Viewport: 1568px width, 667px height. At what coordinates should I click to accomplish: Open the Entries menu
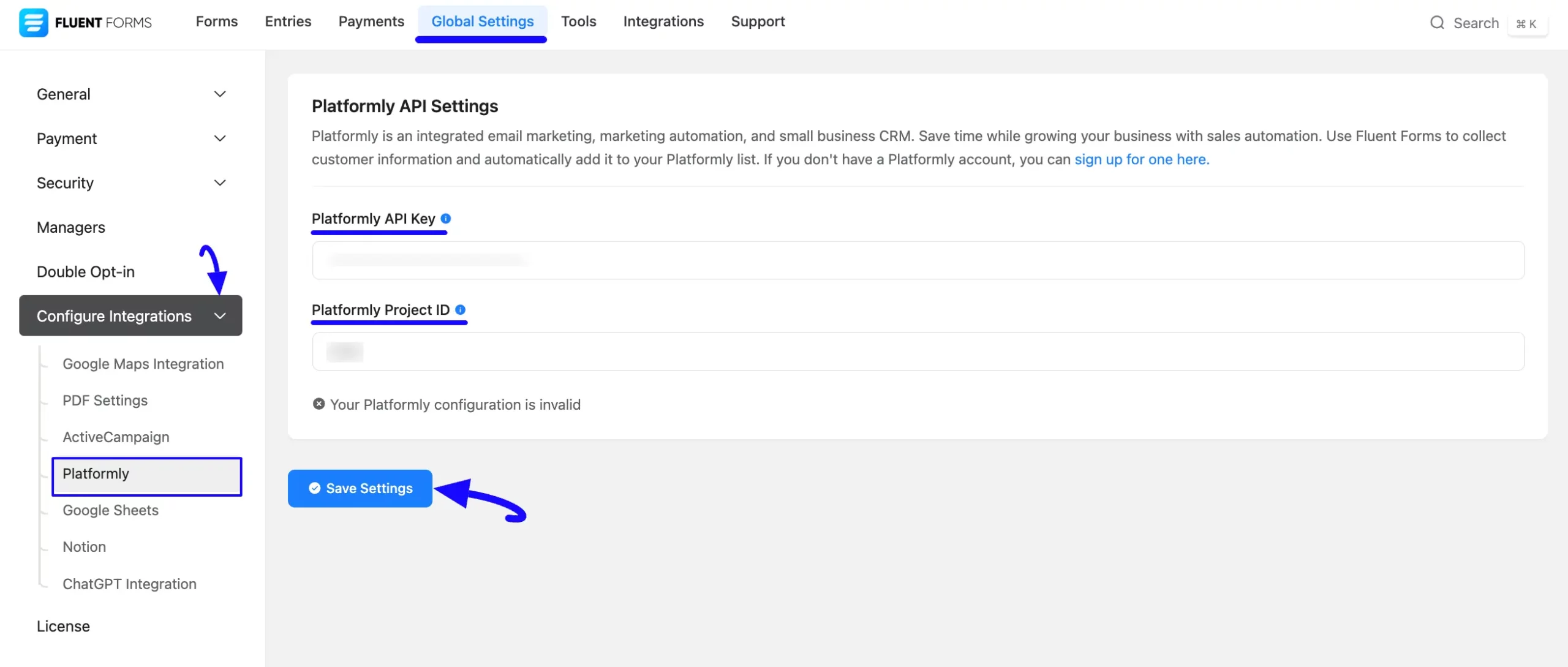[x=288, y=21]
